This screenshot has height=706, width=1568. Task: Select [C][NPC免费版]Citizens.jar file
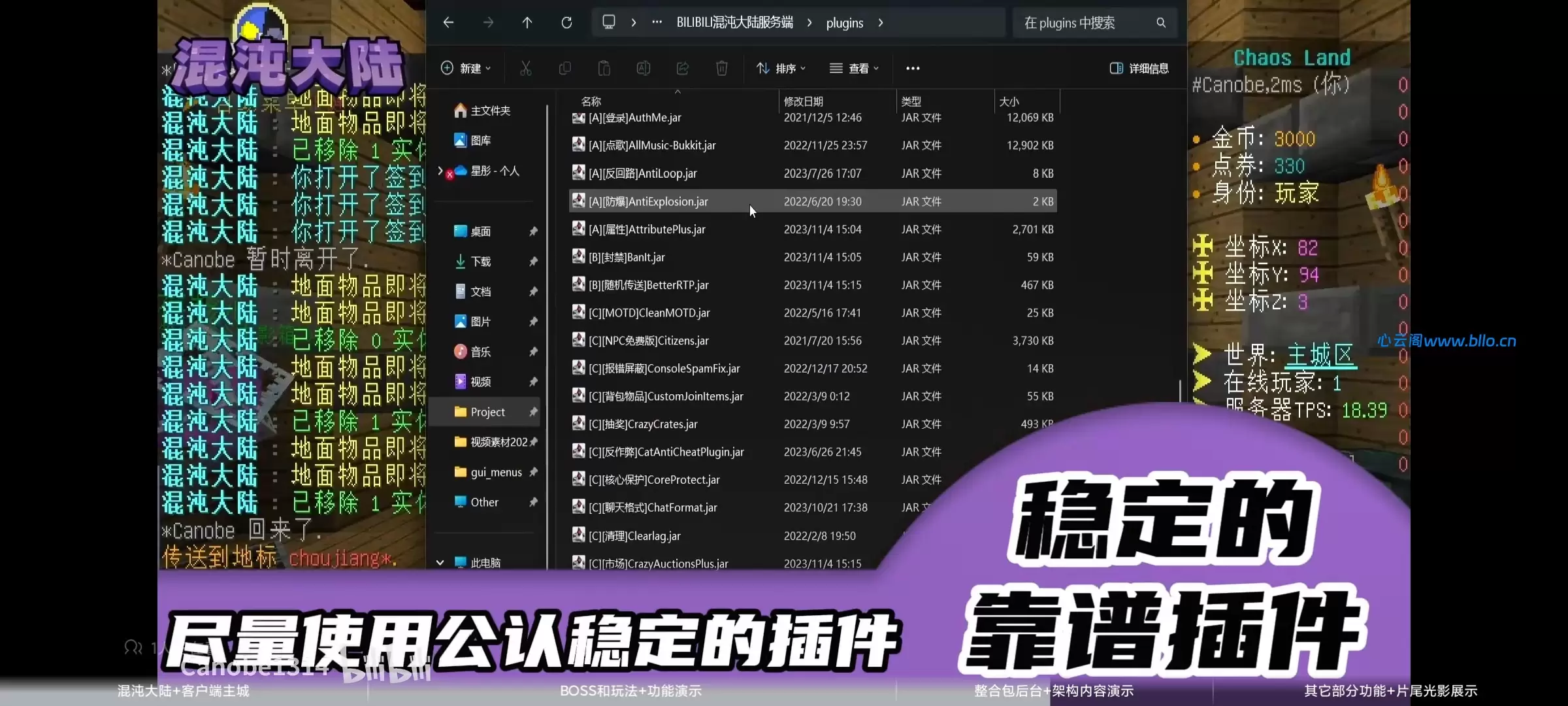813,340
